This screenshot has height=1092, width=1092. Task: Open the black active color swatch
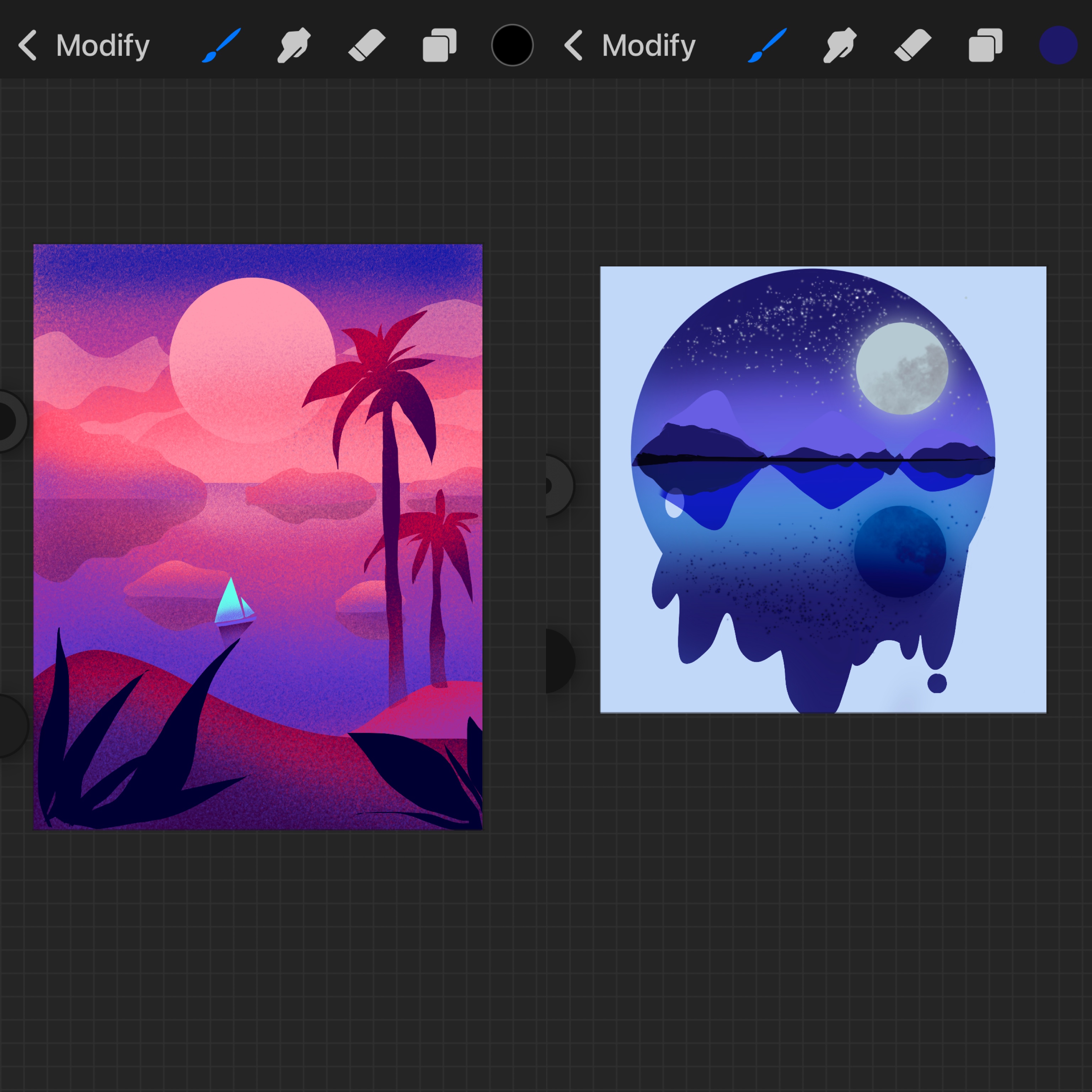coord(512,45)
